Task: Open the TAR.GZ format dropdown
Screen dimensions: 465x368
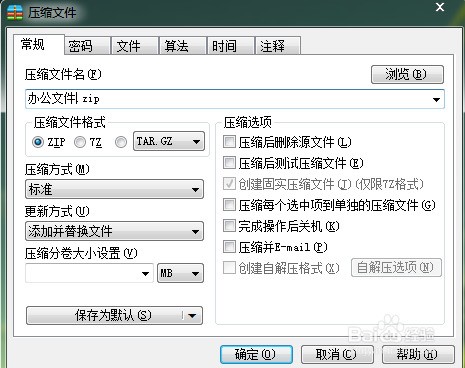Action: [169, 141]
